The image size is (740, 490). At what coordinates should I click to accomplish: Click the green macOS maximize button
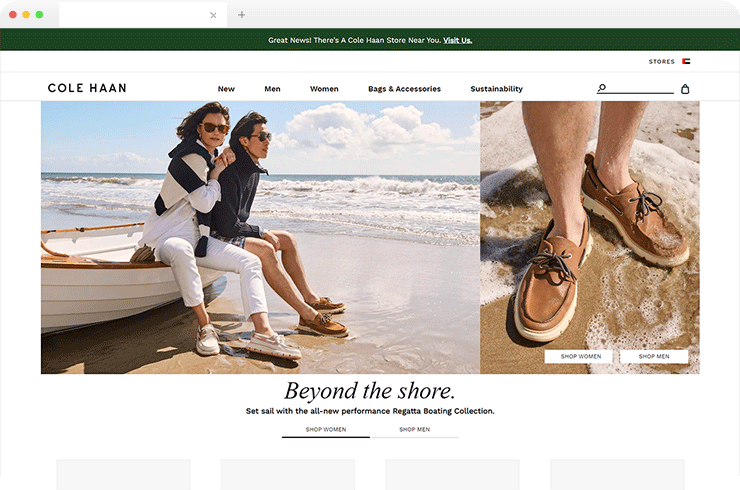pyautogui.click(x=39, y=15)
